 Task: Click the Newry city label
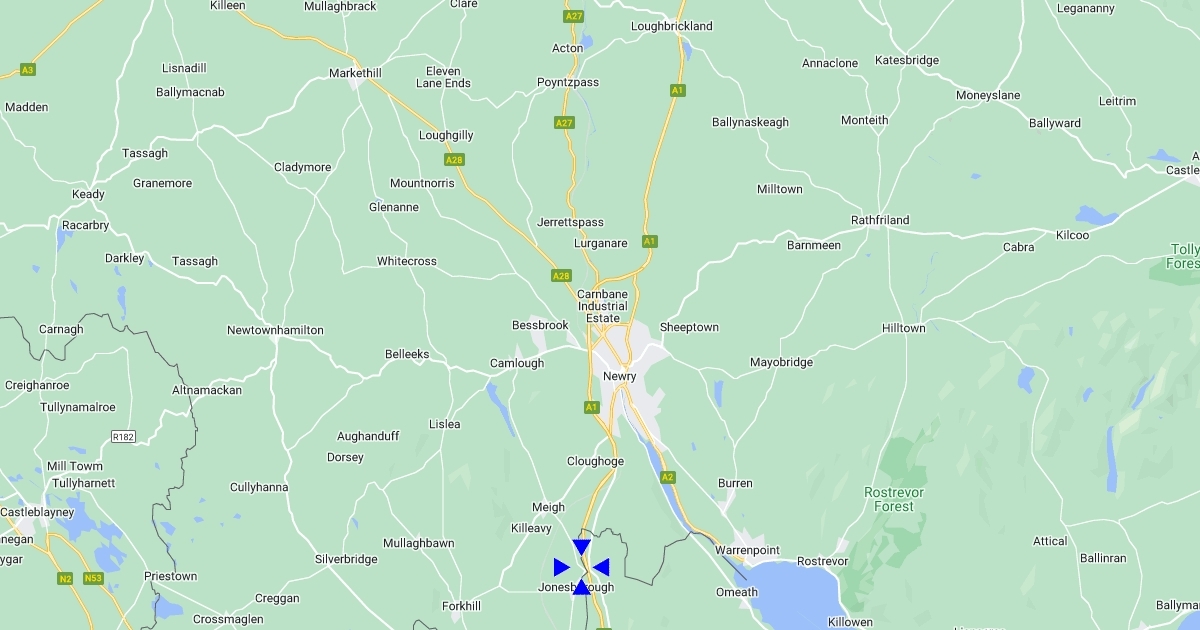point(620,376)
